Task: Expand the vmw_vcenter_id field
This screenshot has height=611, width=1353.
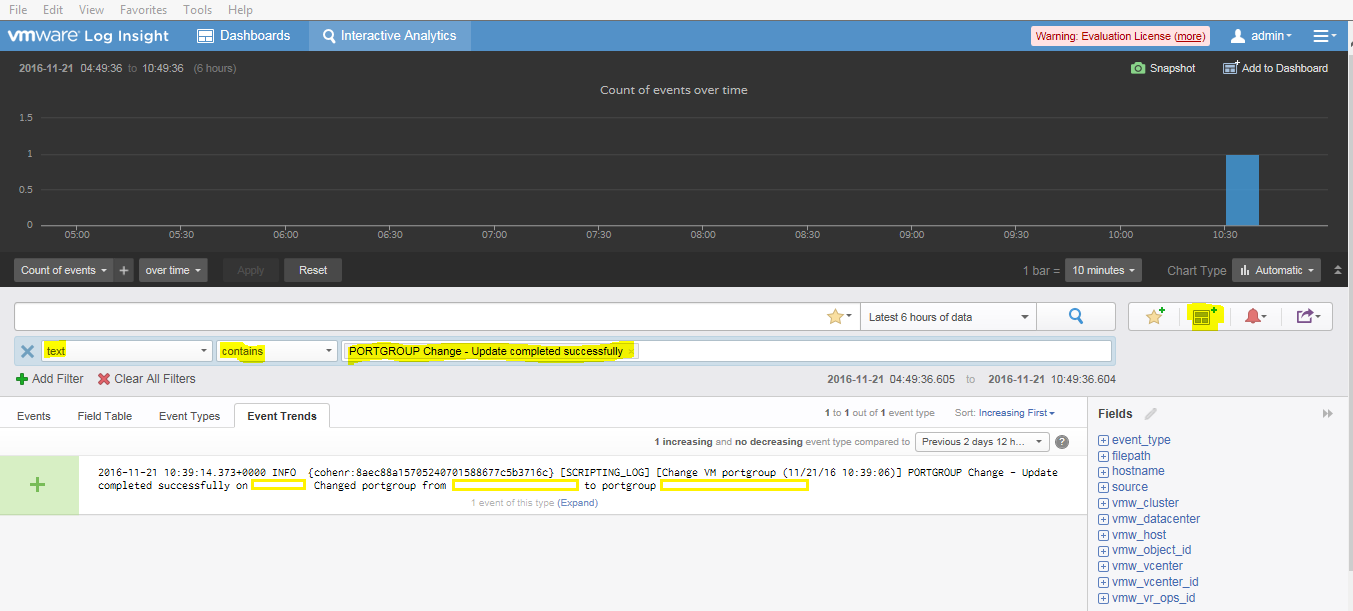Action: [1103, 582]
